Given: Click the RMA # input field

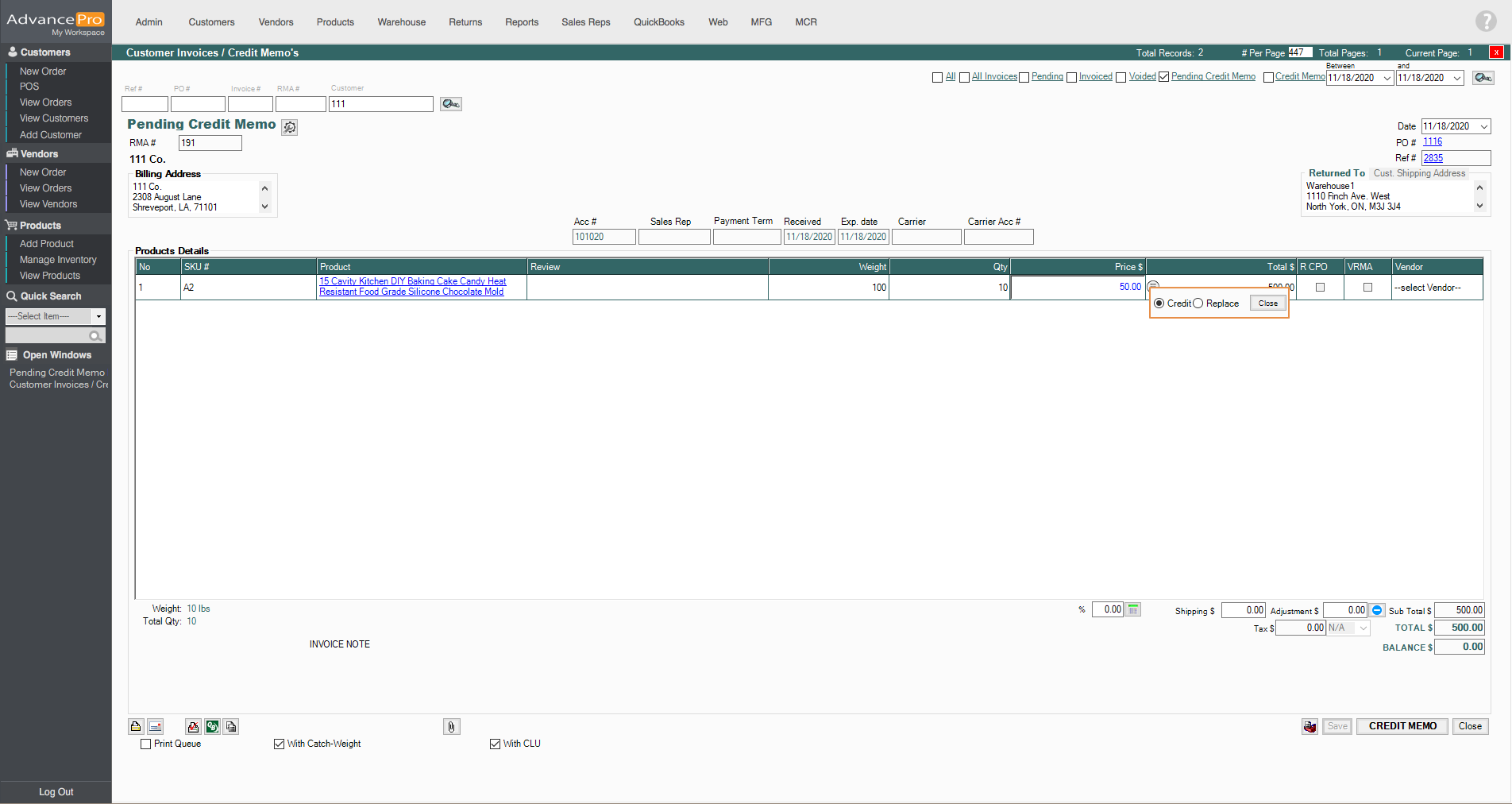Looking at the screenshot, I should 210,143.
